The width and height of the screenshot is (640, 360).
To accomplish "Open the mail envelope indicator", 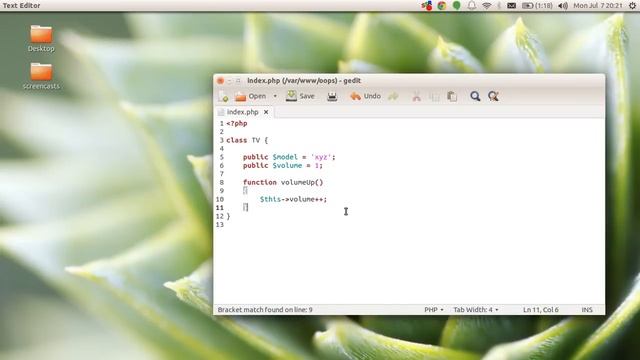I will tap(511, 6).
